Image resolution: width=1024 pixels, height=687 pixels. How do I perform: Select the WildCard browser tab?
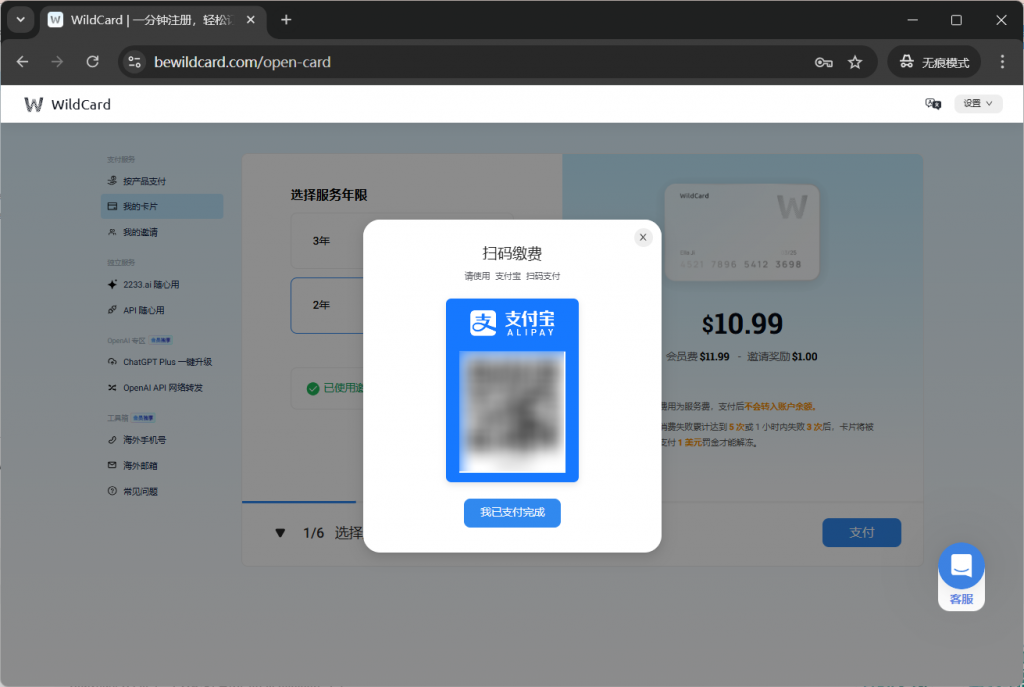153,20
